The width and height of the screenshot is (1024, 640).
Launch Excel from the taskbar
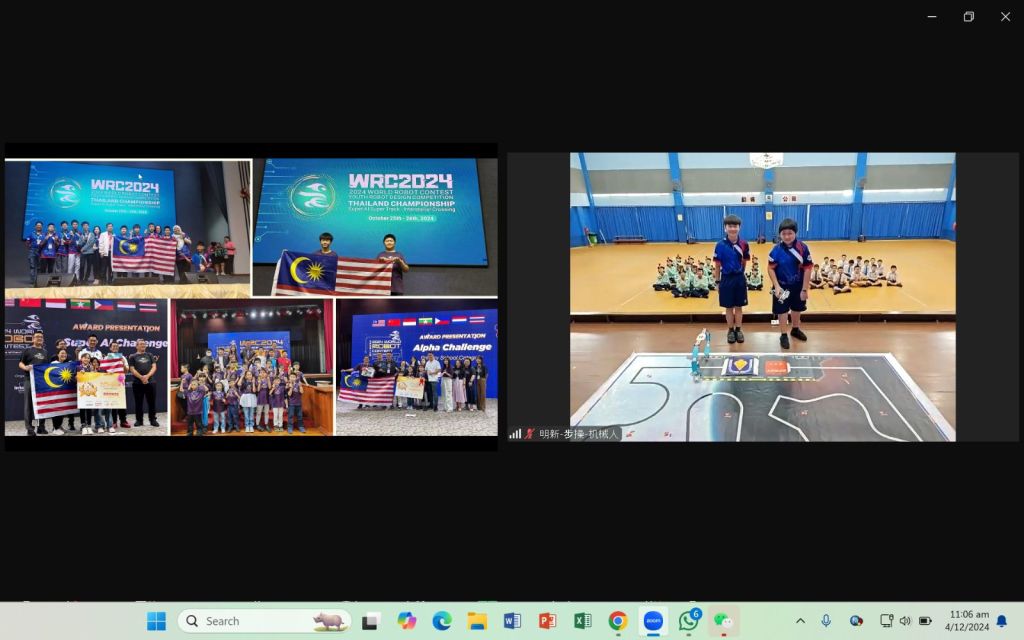582,621
